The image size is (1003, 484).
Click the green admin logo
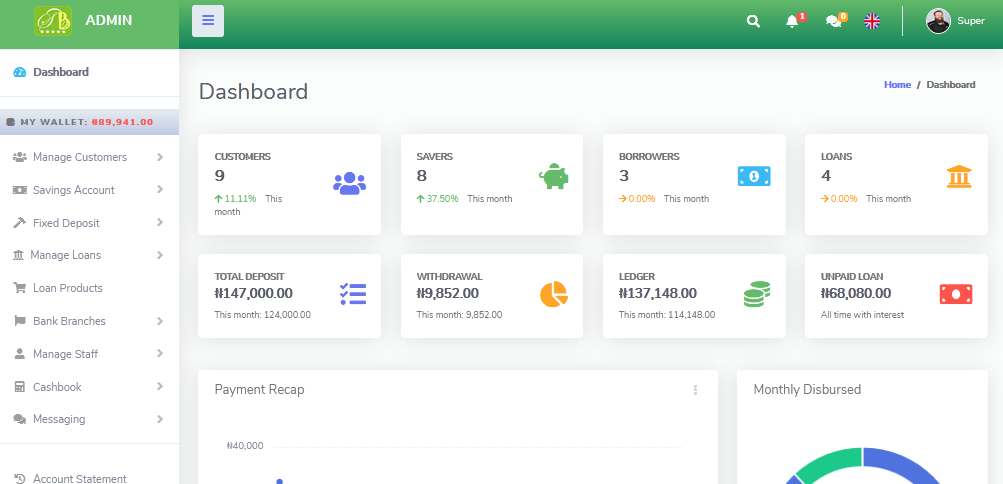tap(53, 20)
